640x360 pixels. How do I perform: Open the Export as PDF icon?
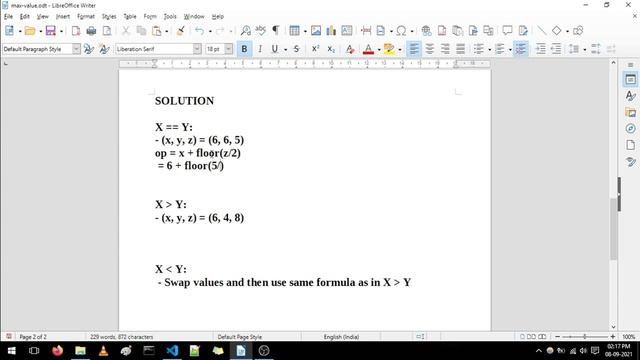tap(76, 31)
